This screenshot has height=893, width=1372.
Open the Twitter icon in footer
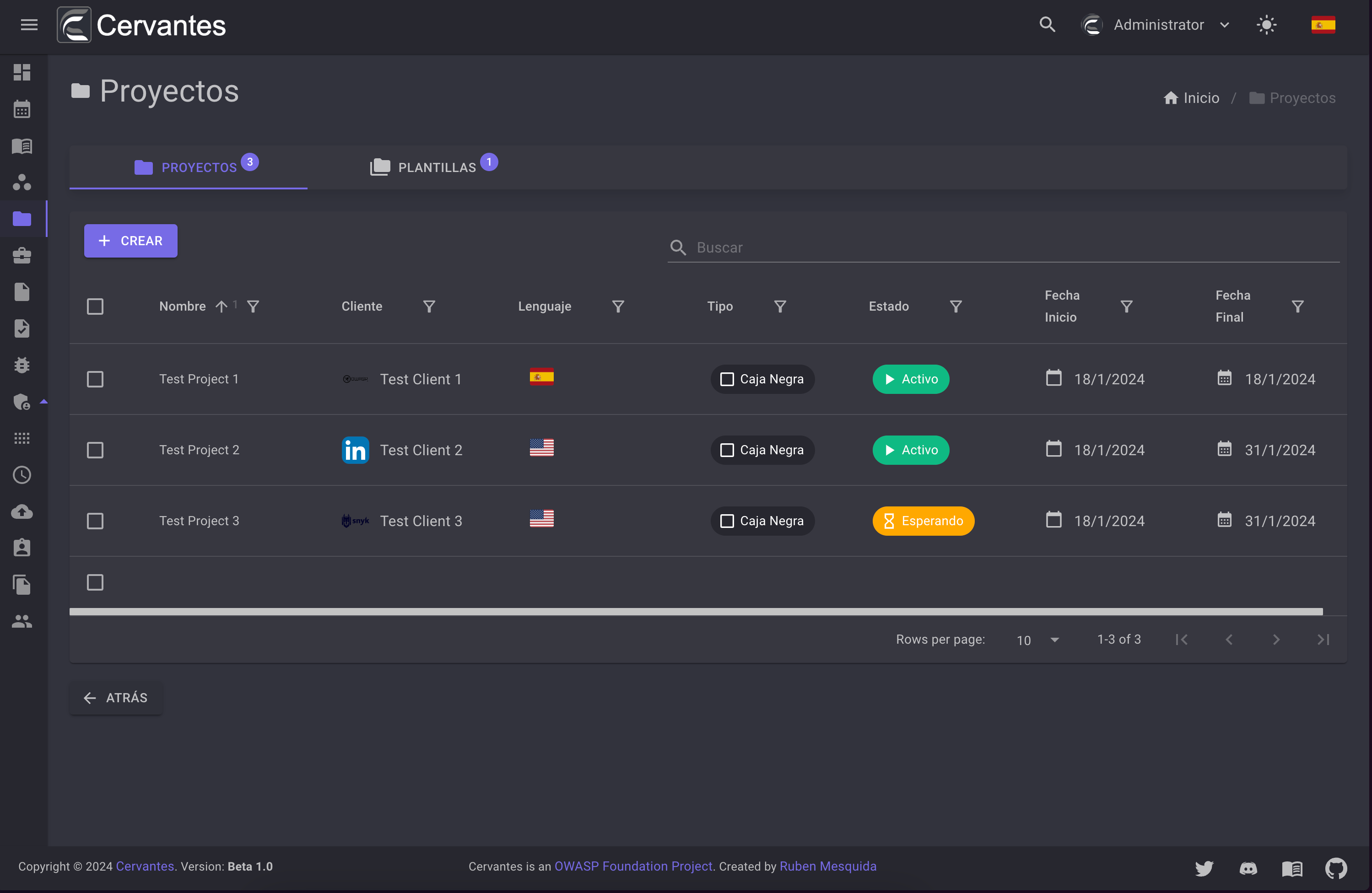(x=1204, y=868)
